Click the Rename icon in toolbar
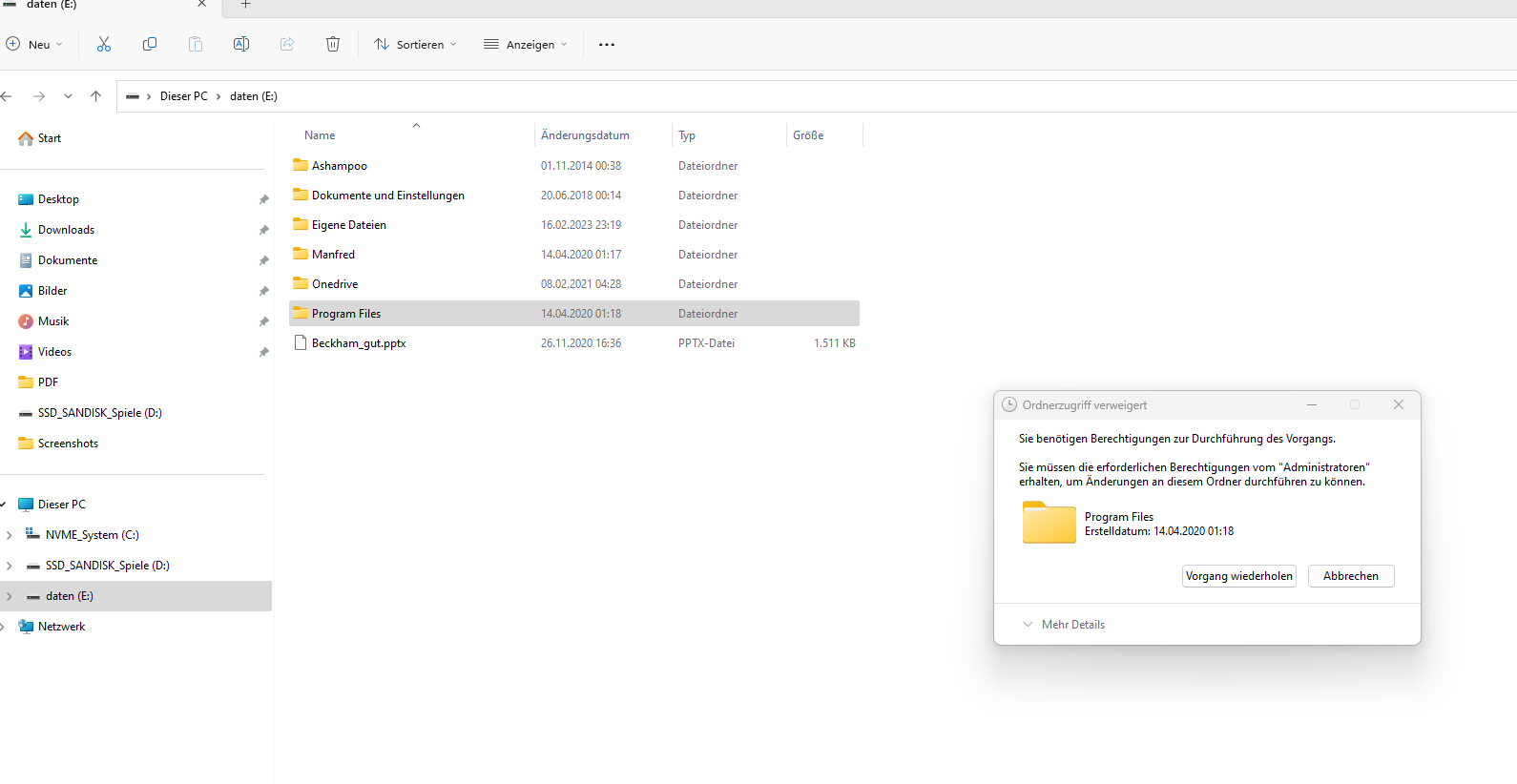The height and width of the screenshot is (784, 1517). pos(241,44)
